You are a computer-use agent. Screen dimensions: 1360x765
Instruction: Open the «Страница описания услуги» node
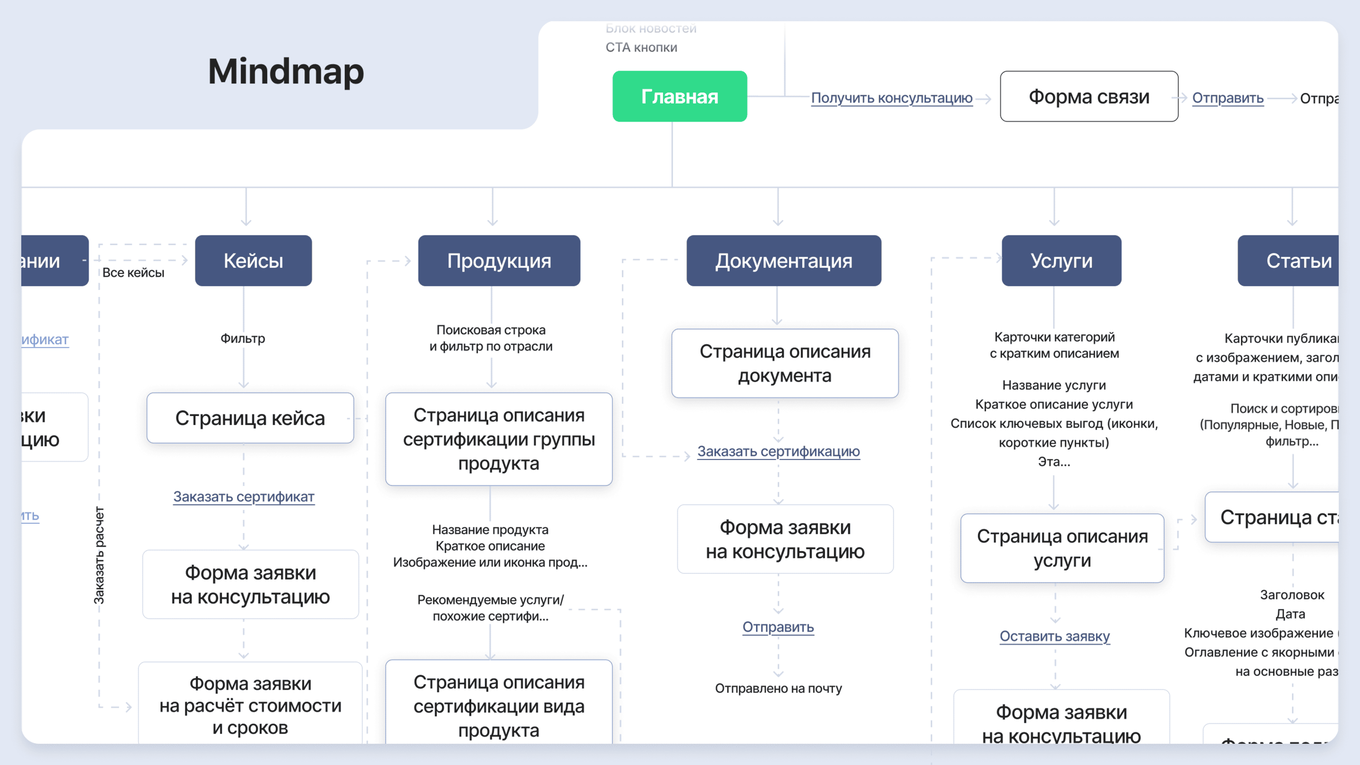coord(1061,548)
